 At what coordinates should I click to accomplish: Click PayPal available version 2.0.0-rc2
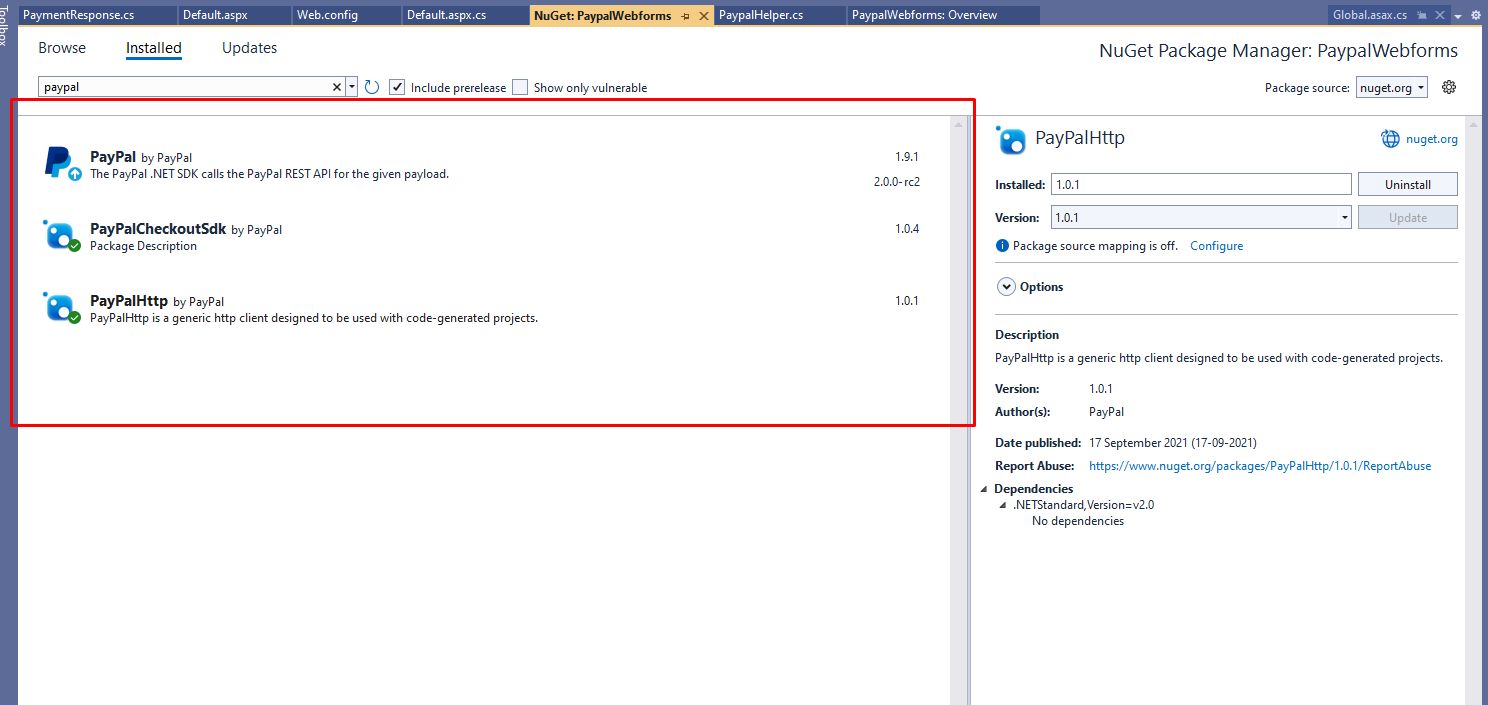(896, 182)
